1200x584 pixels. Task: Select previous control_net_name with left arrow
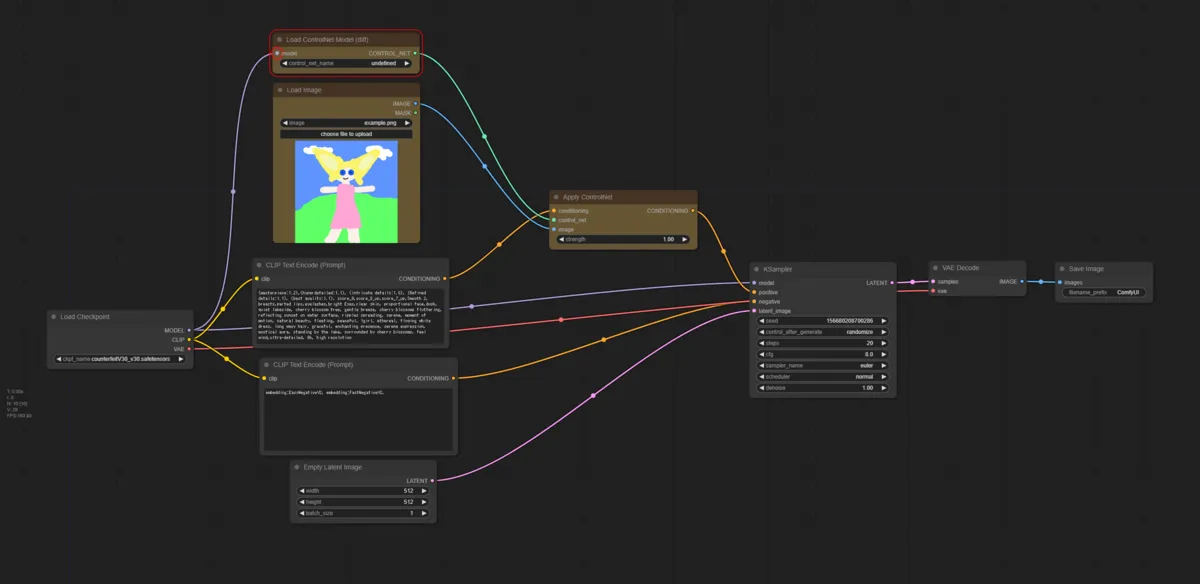click(x=285, y=63)
